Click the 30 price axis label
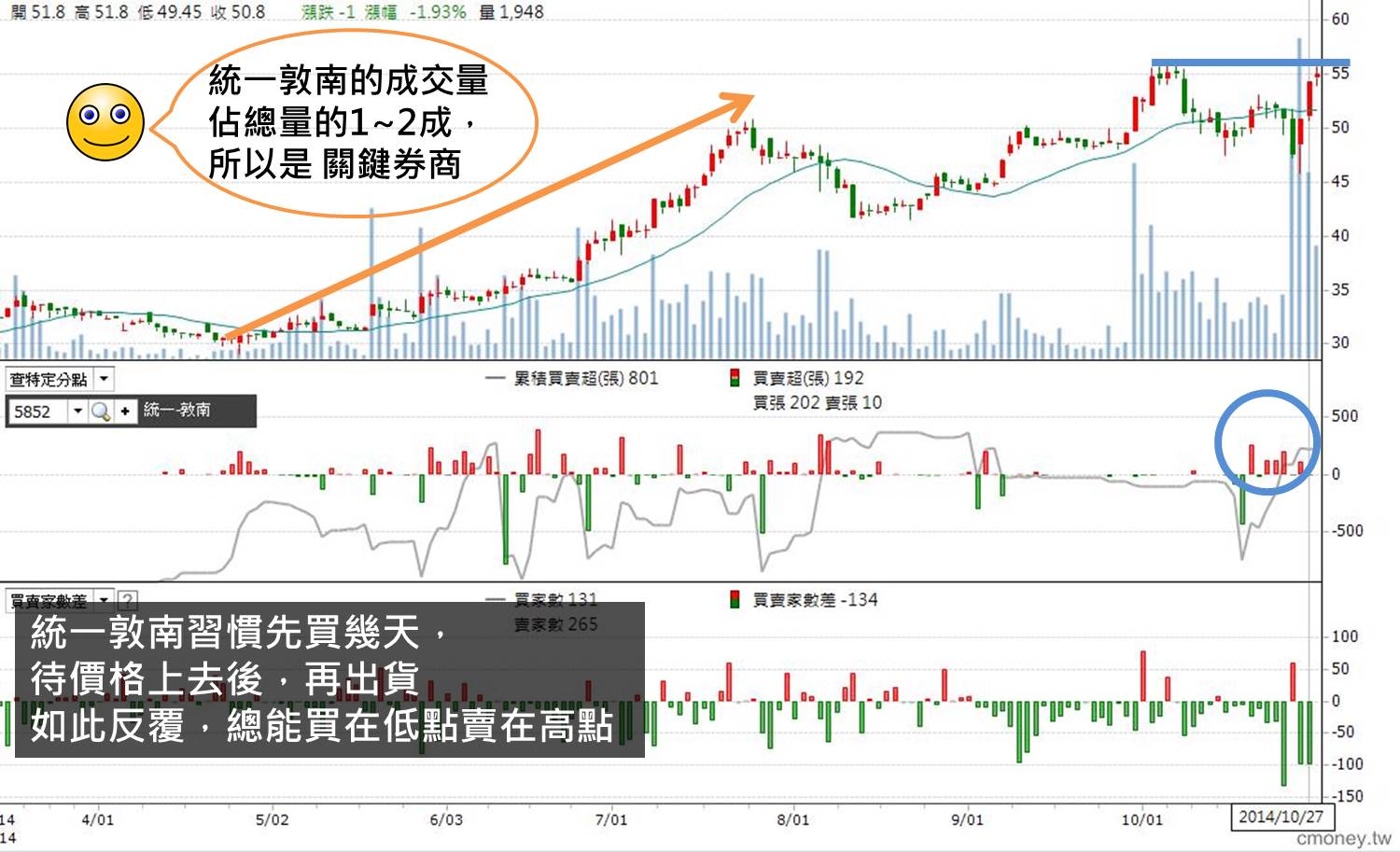This screenshot has height=852, width=1400. point(1339,342)
